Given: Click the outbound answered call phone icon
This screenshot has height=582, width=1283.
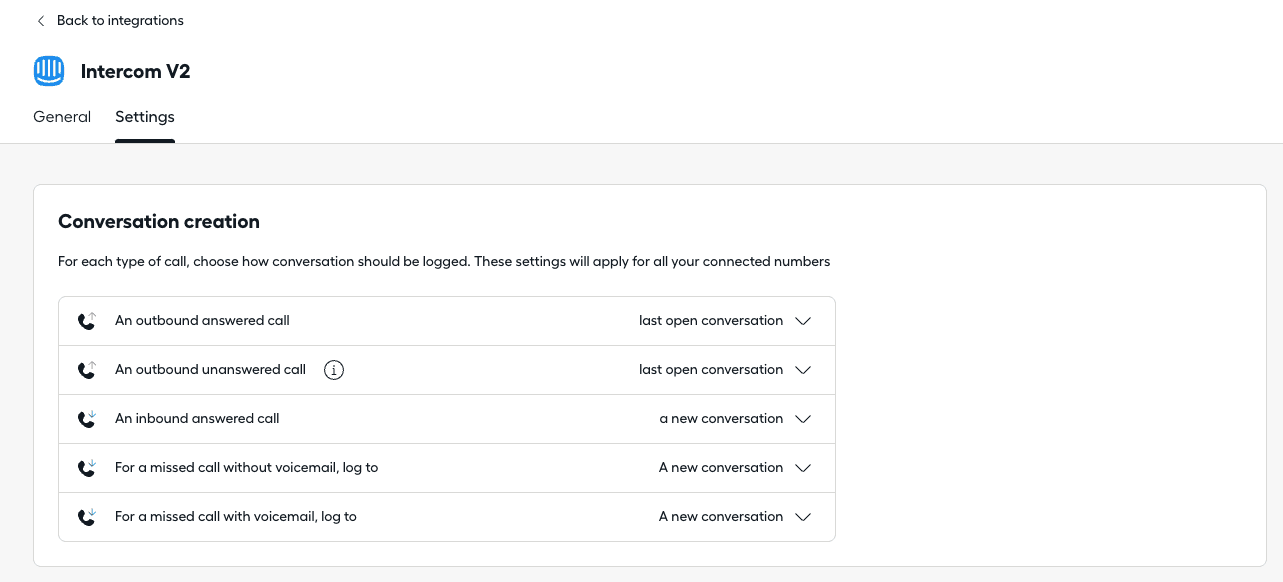Looking at the screenshot, I should pyautogui.click(x=87, y=321).
